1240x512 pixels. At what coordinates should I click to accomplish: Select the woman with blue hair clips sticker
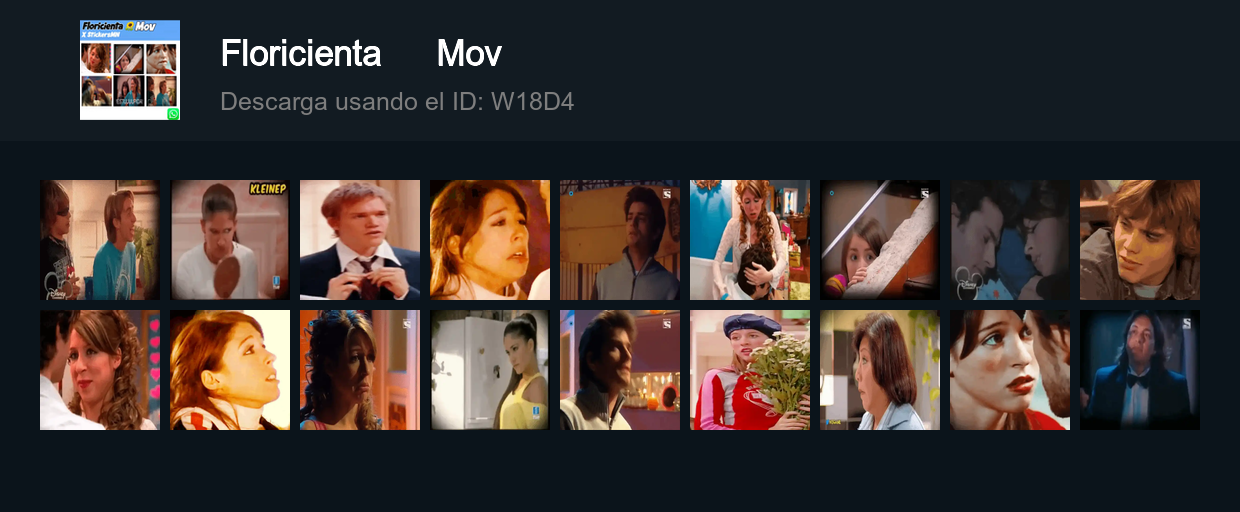[360, 370]
